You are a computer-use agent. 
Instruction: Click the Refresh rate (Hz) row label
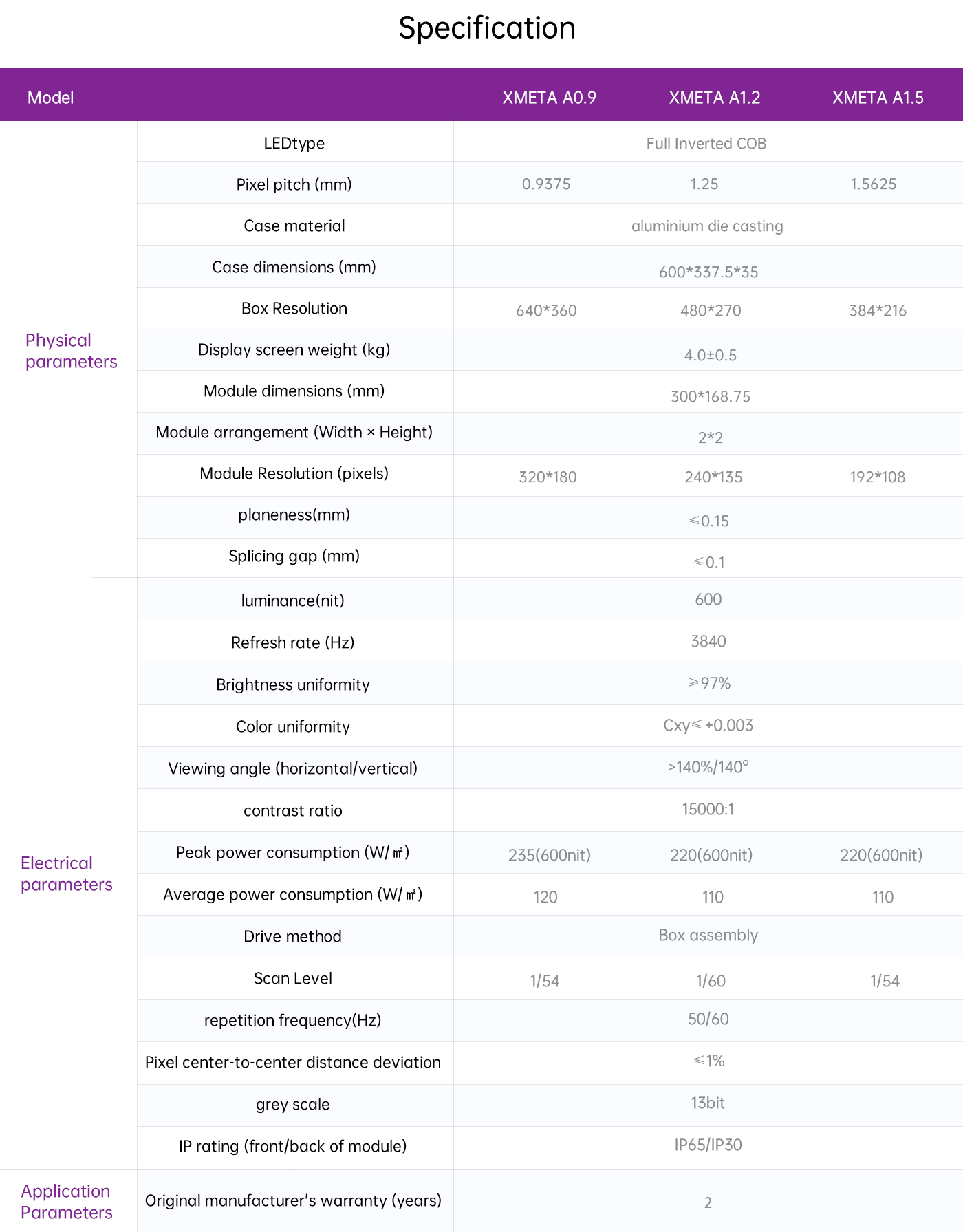pyautogui.click(x=293, y=642)
